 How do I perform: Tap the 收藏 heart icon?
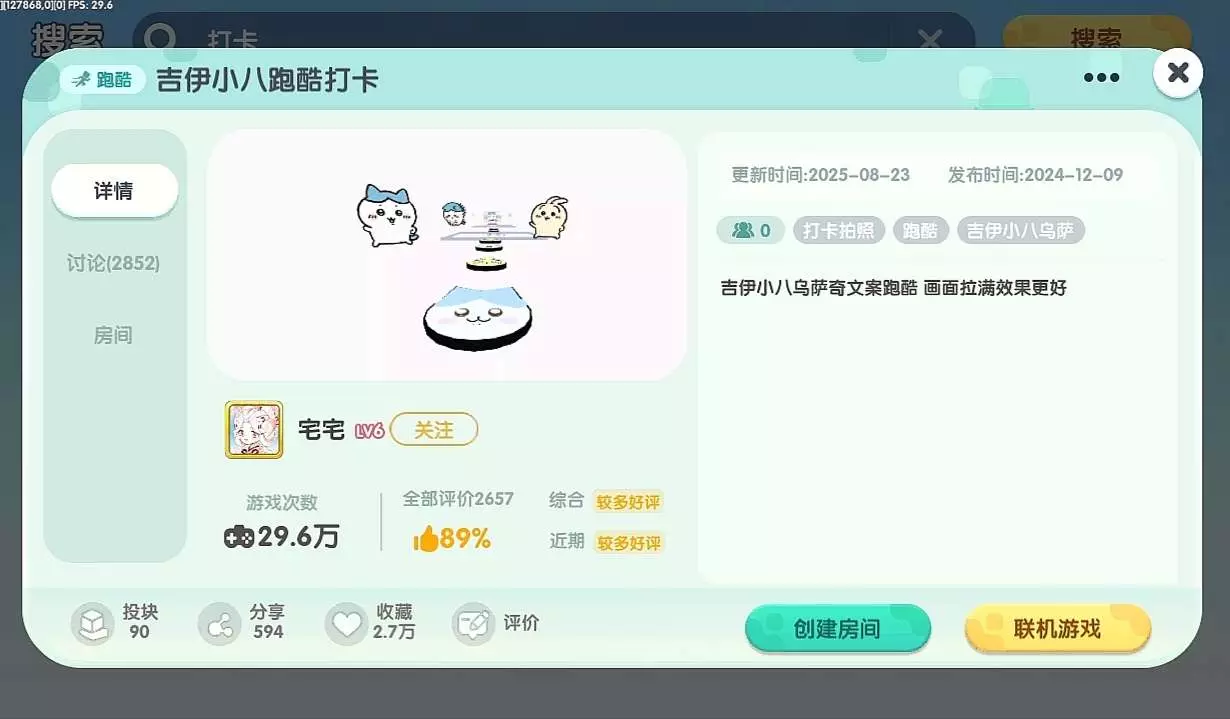click(346, 623)
